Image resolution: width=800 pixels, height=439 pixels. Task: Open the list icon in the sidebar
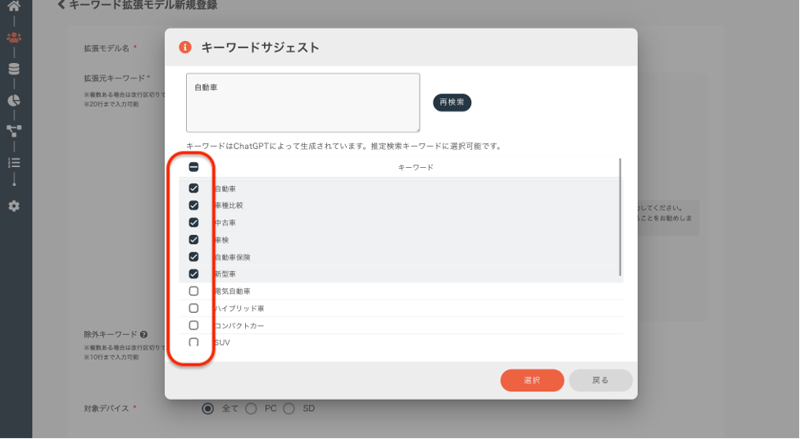(14, 163)
